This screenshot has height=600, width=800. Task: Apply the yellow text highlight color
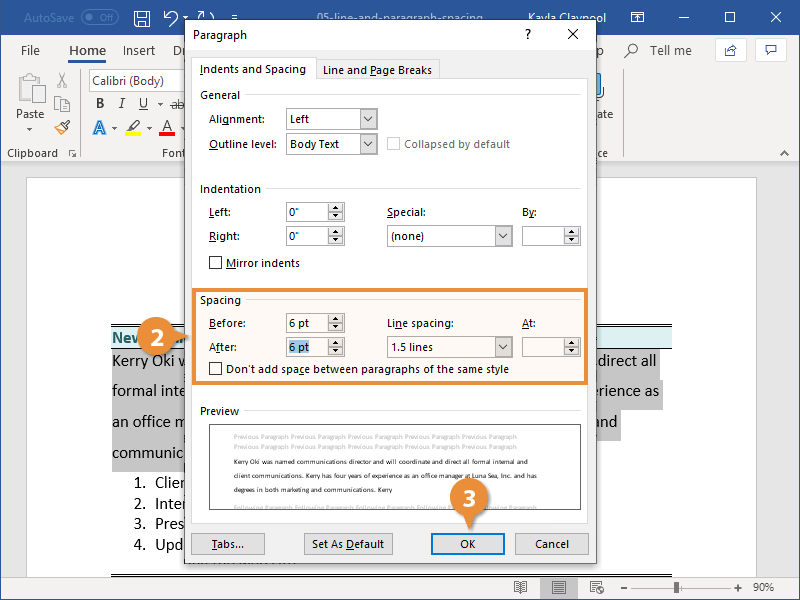click(131, 127)
